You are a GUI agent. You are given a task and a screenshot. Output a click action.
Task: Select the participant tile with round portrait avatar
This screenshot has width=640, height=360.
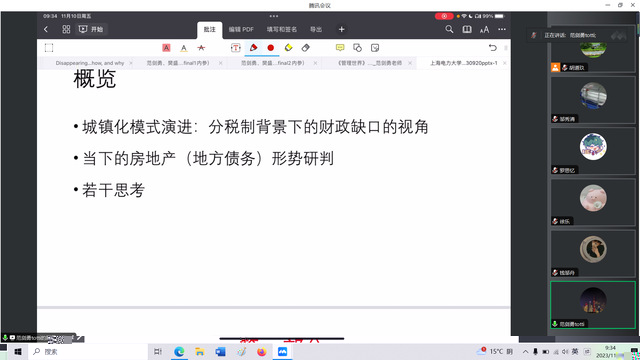[593, 253]
